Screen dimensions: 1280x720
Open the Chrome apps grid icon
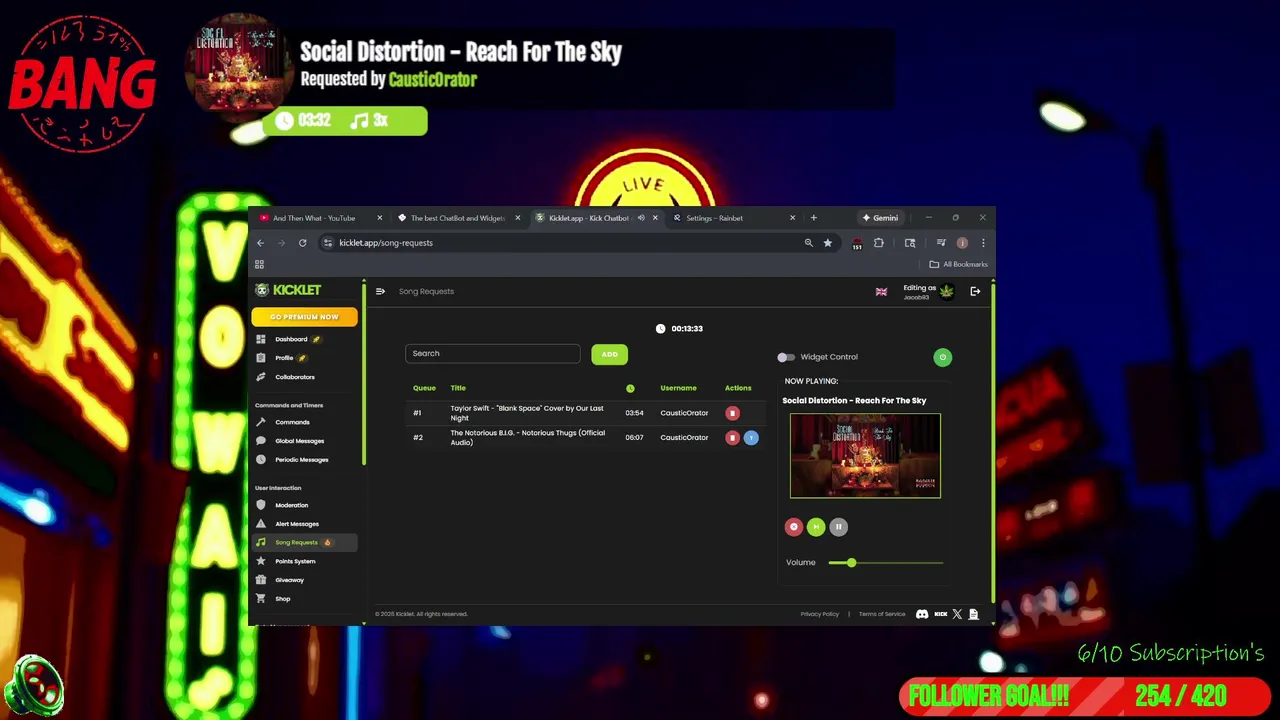click(259, 264)
